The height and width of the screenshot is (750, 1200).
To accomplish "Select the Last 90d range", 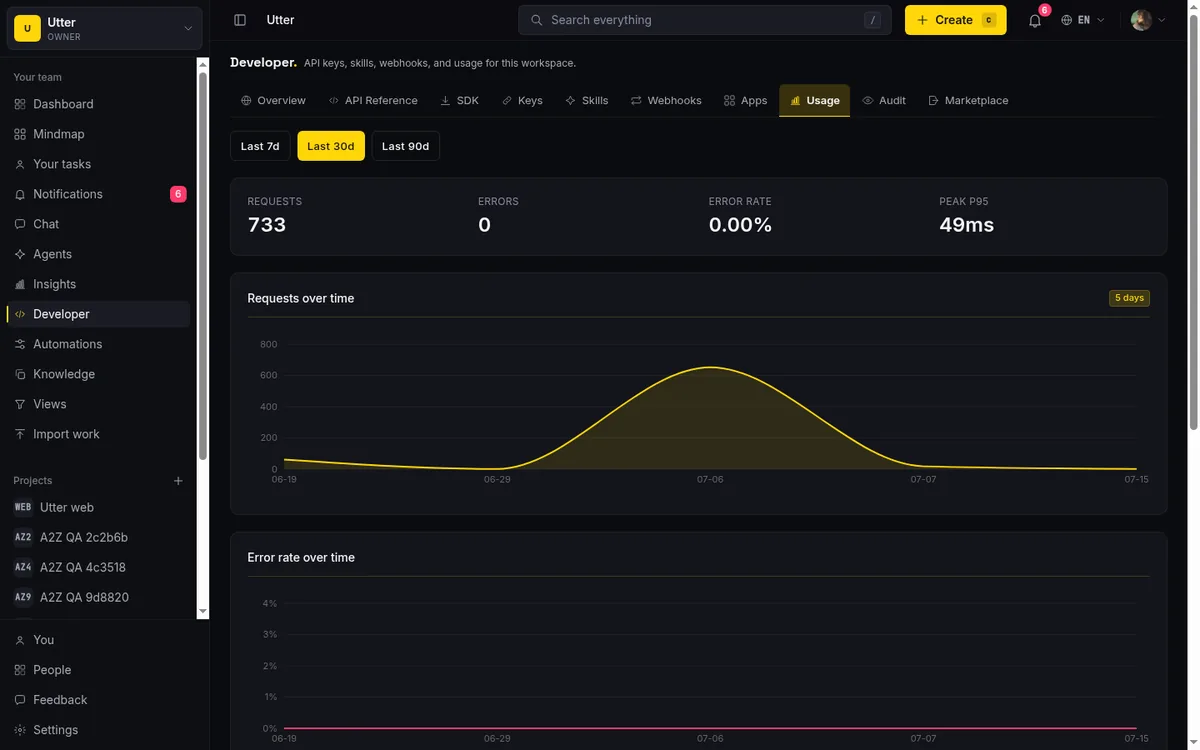I will [x=405, y=146].
